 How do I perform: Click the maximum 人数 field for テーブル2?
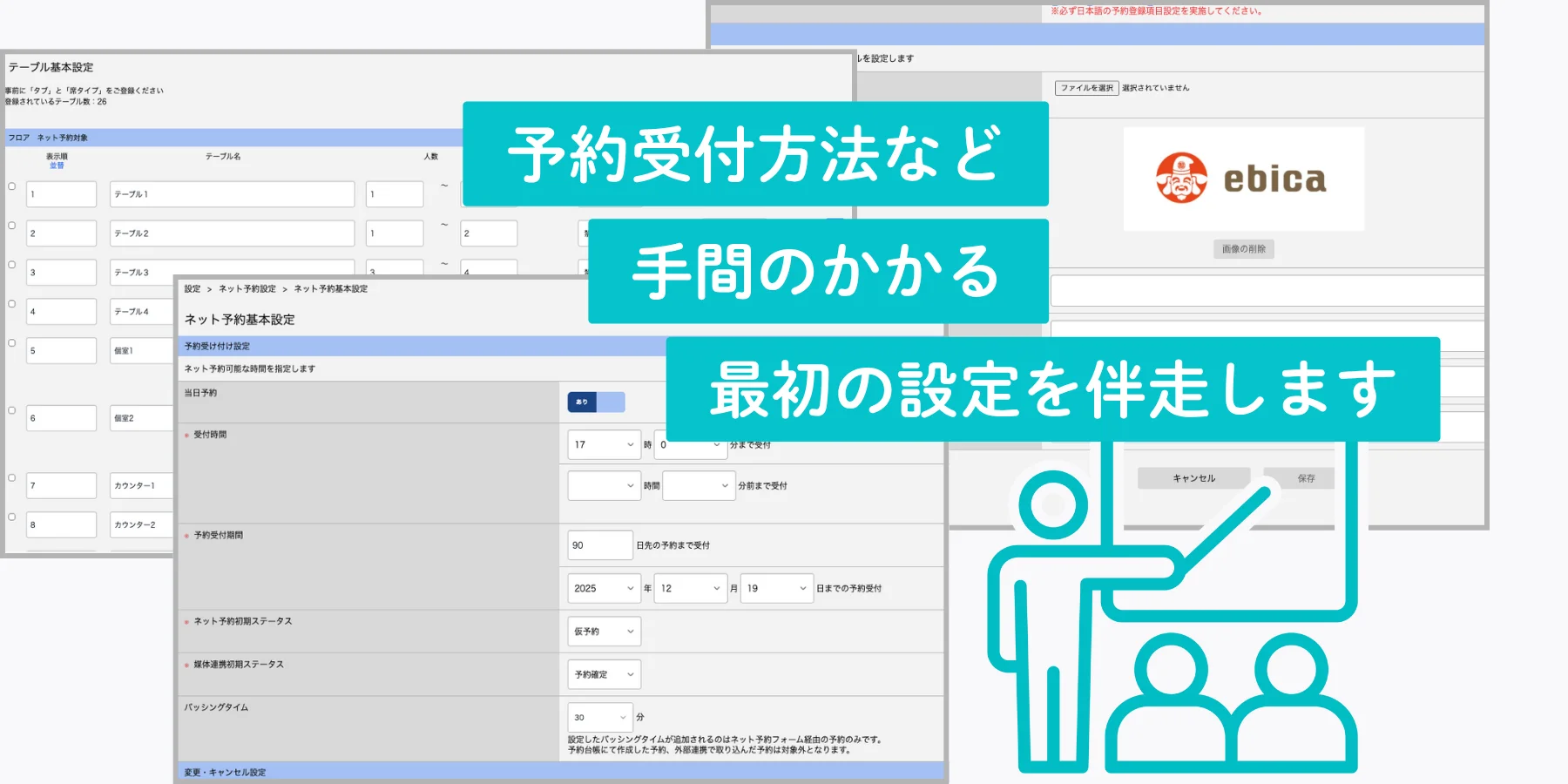click(x=489, y=233)
